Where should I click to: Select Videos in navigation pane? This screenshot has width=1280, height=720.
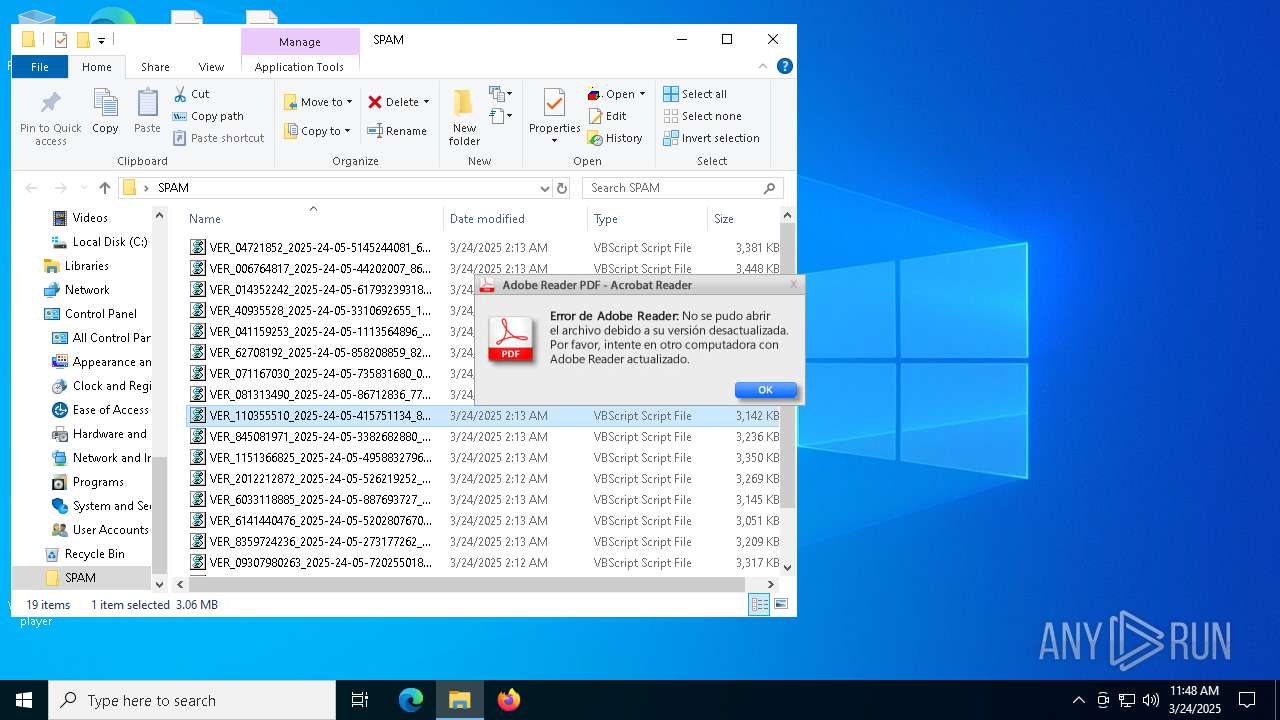pos(90,217)
